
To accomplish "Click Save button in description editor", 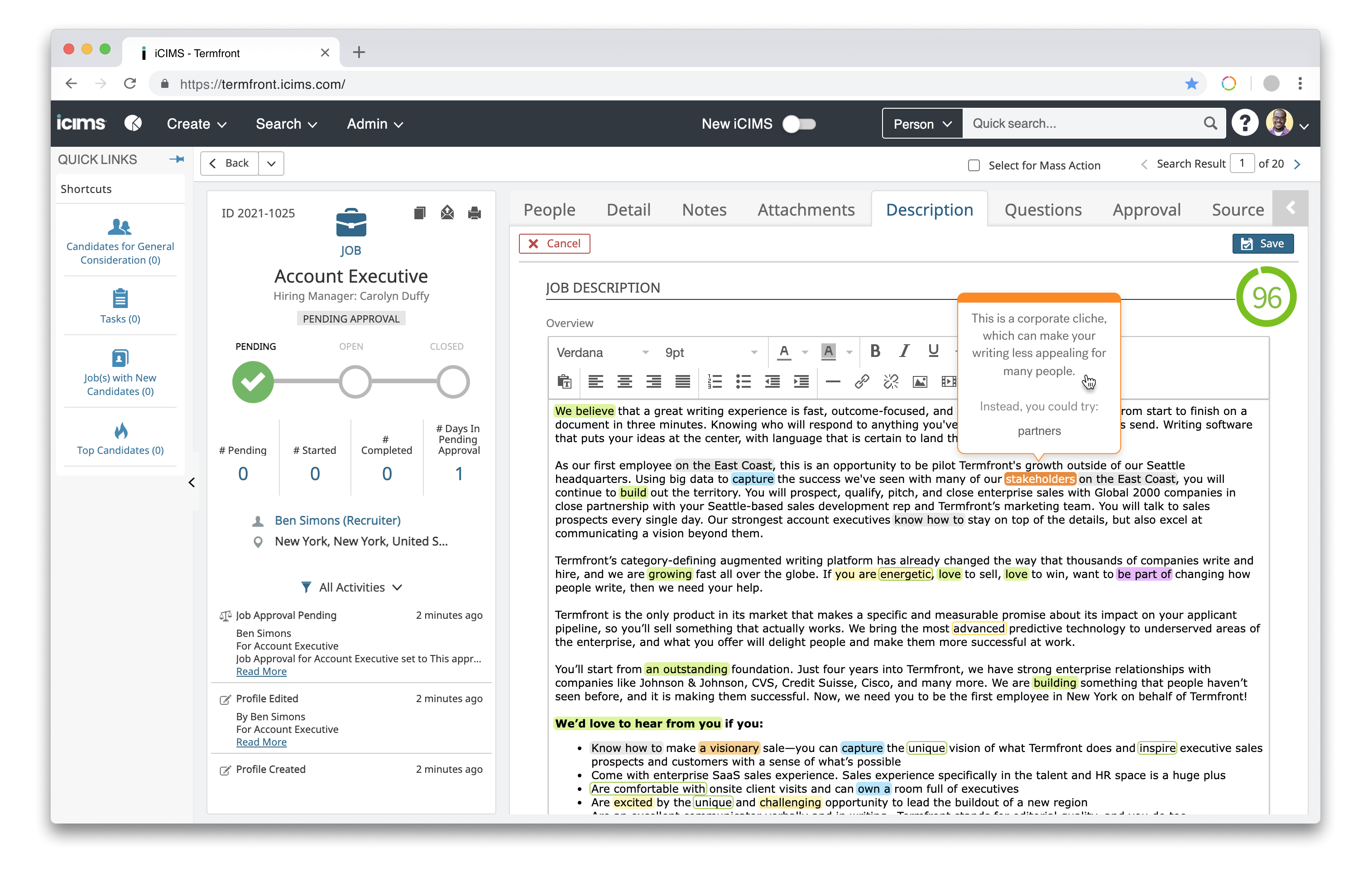I will tap(1263, 243).
